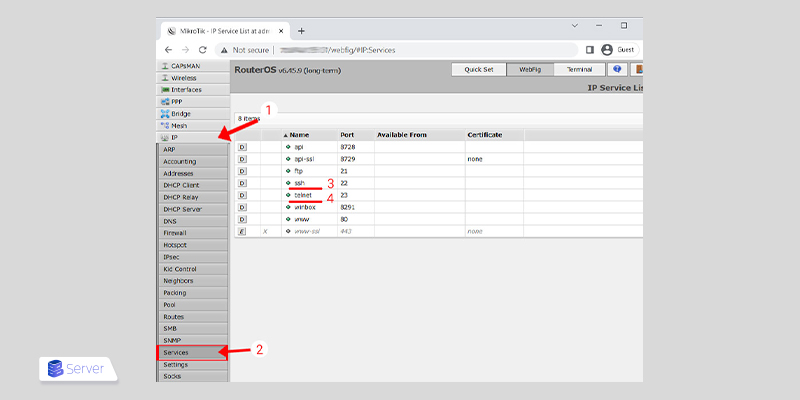Sort by Name column header

(309, 135)
